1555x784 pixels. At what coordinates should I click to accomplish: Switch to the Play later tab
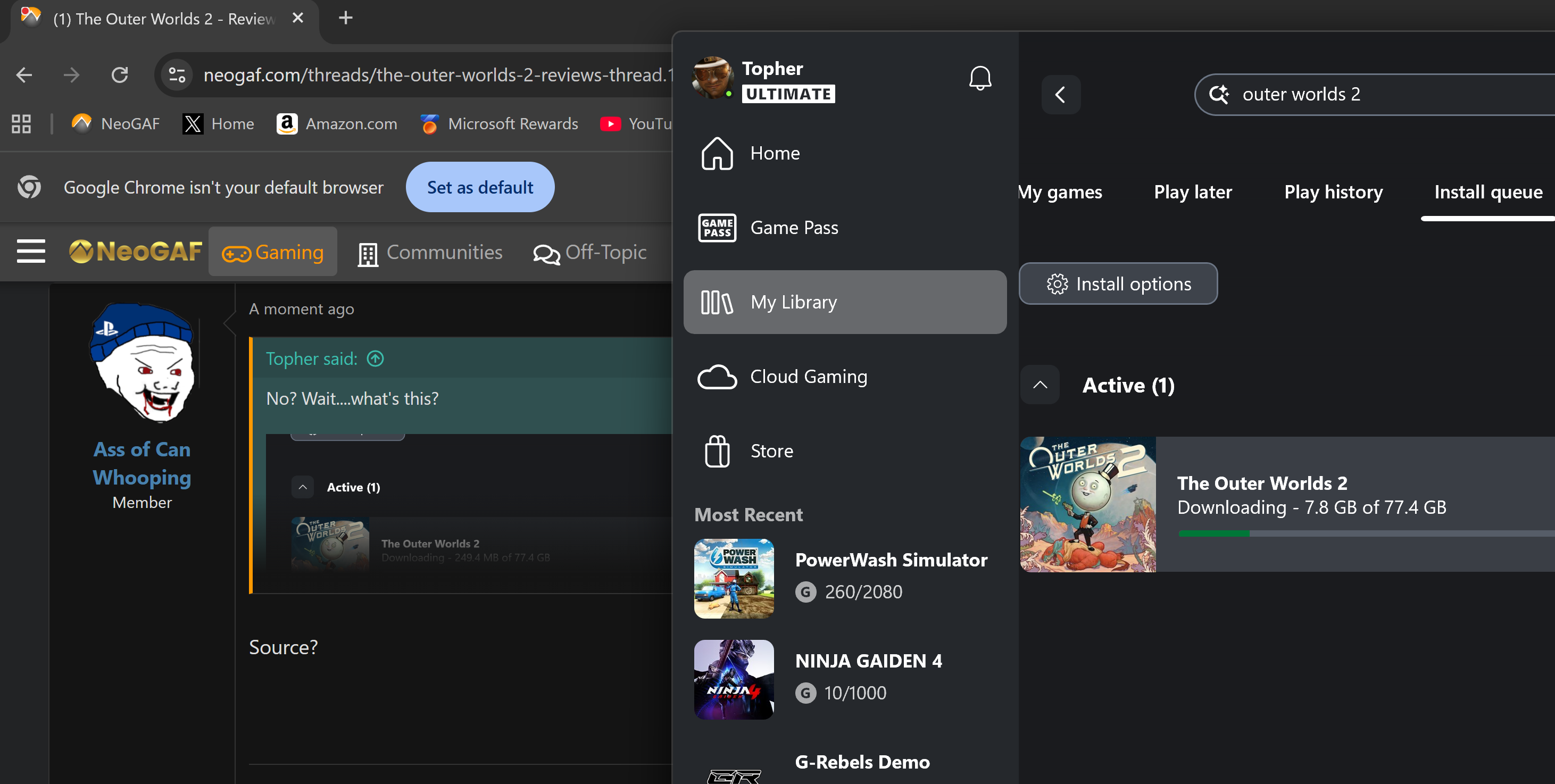pyautogui.click(x=1192, y=192)
